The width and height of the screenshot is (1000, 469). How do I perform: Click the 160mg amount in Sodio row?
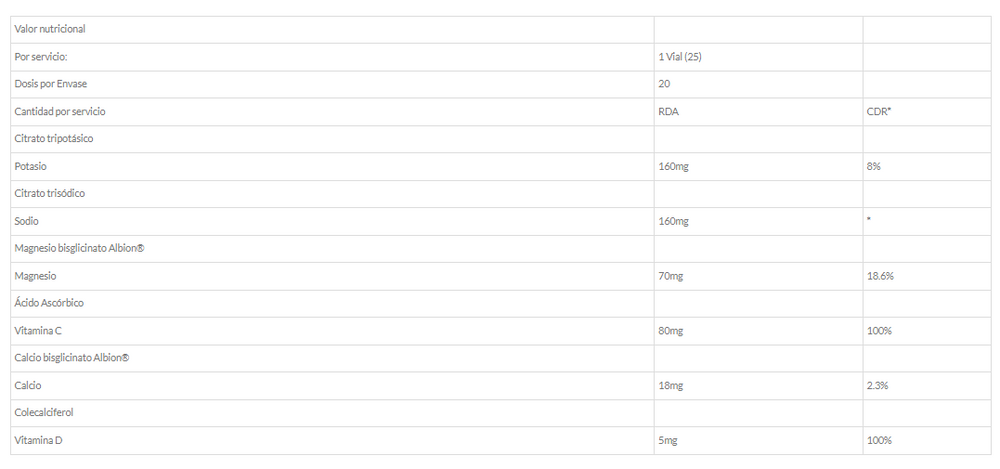tap(674, 221)
